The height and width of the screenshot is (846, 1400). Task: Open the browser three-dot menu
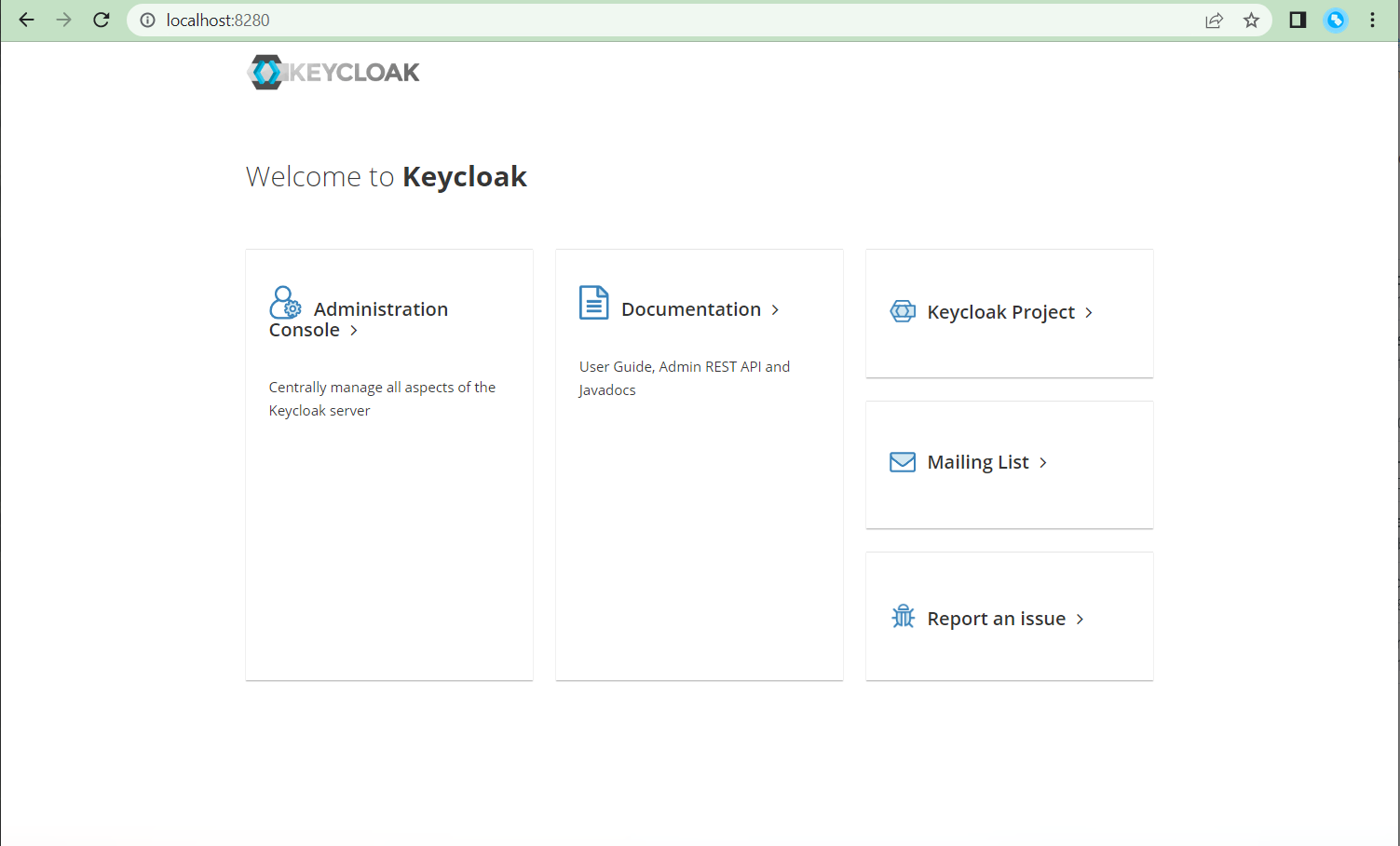[x=1372, y=20]
